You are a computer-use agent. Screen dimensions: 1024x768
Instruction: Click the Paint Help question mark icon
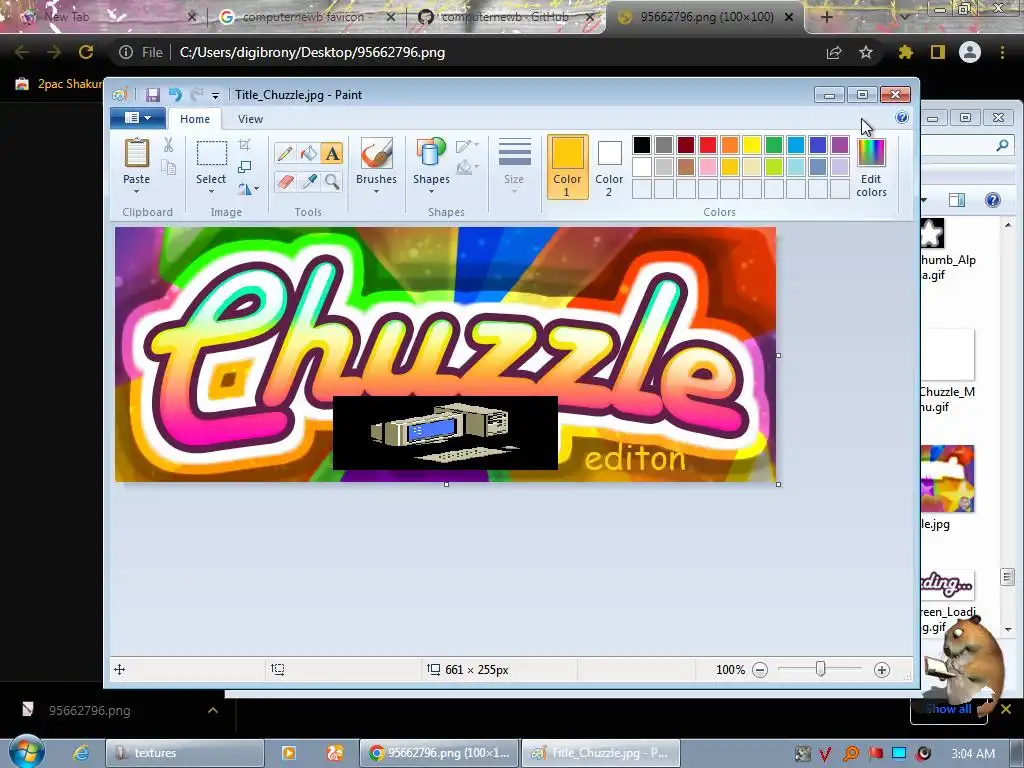pos(902,118)
